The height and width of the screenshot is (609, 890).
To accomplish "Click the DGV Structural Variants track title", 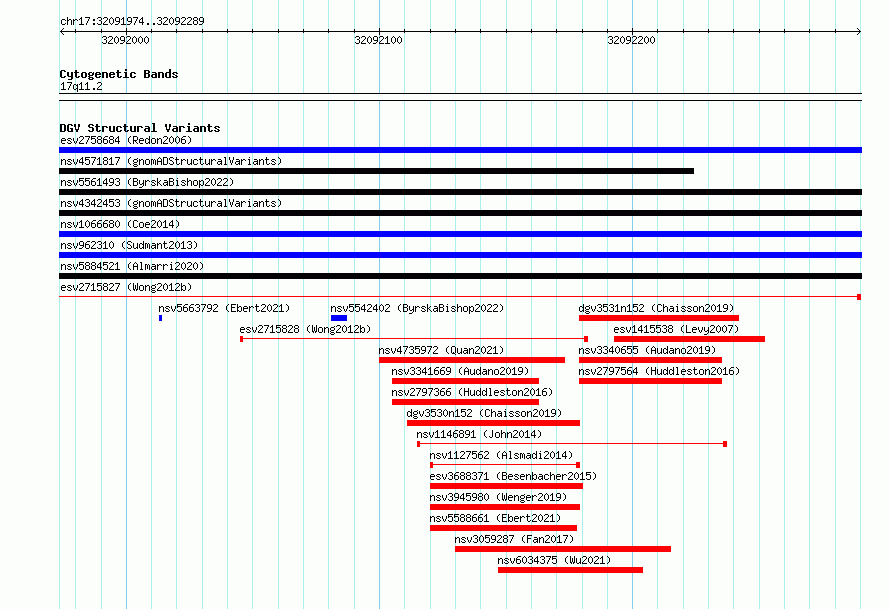I will [x=140, y=128].
